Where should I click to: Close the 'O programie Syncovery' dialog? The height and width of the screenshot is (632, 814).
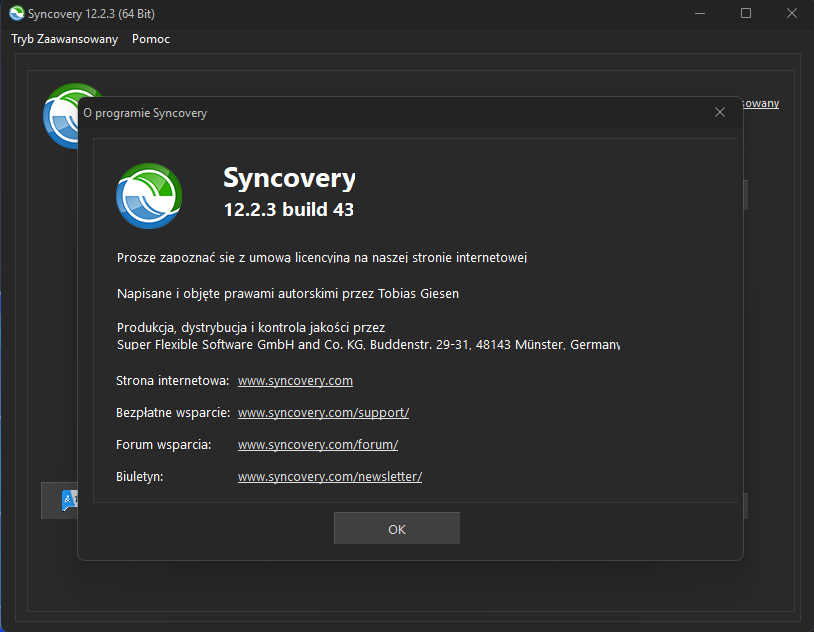point(720,112)
